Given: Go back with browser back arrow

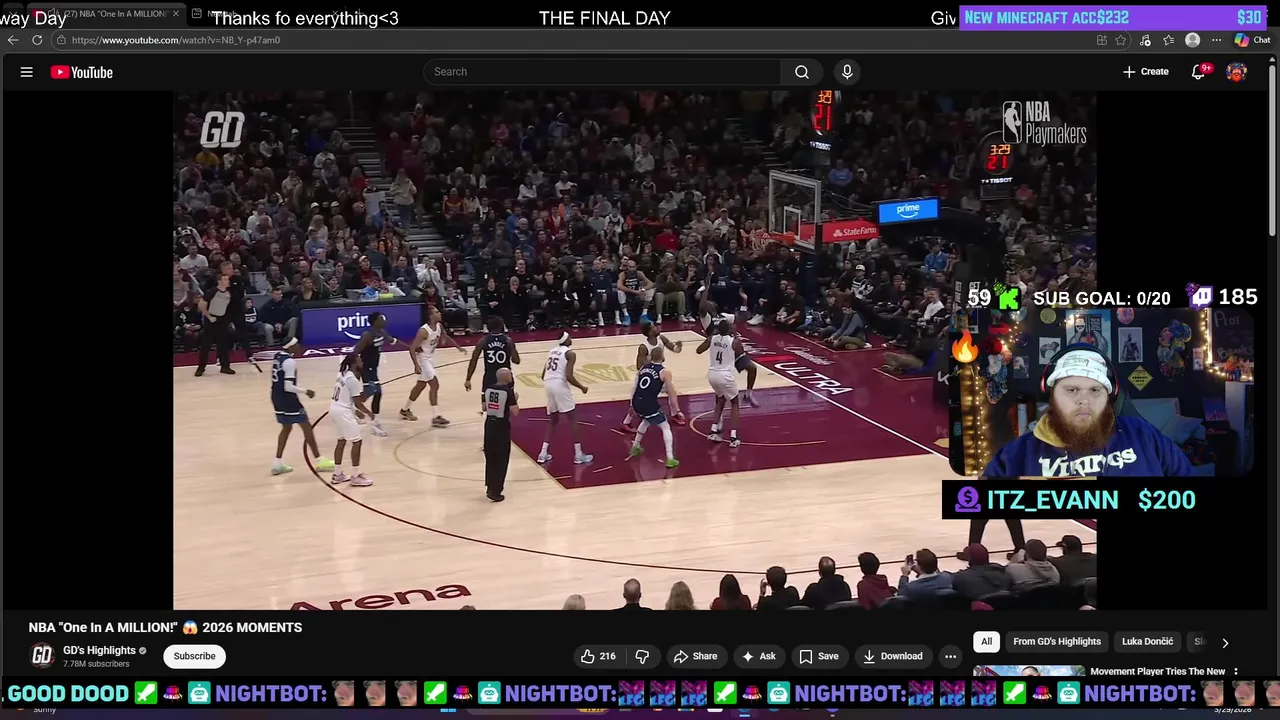Looking at the screenshot, I should [x=12, y=40].
